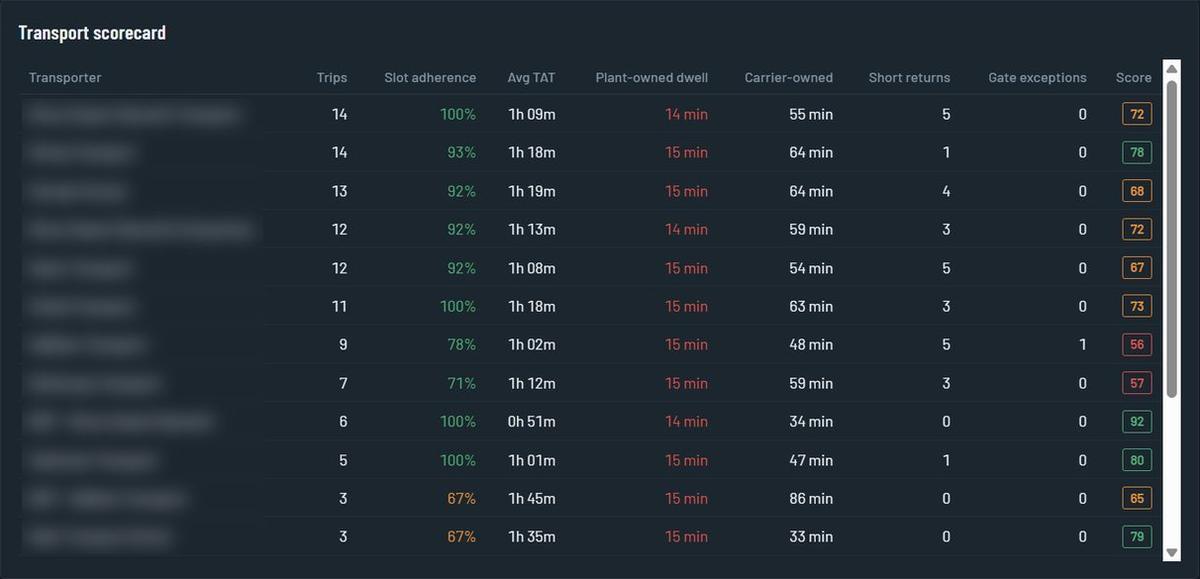Select the 33 min carrier-owned value
1200x579 pixels.
coord(811,537)
